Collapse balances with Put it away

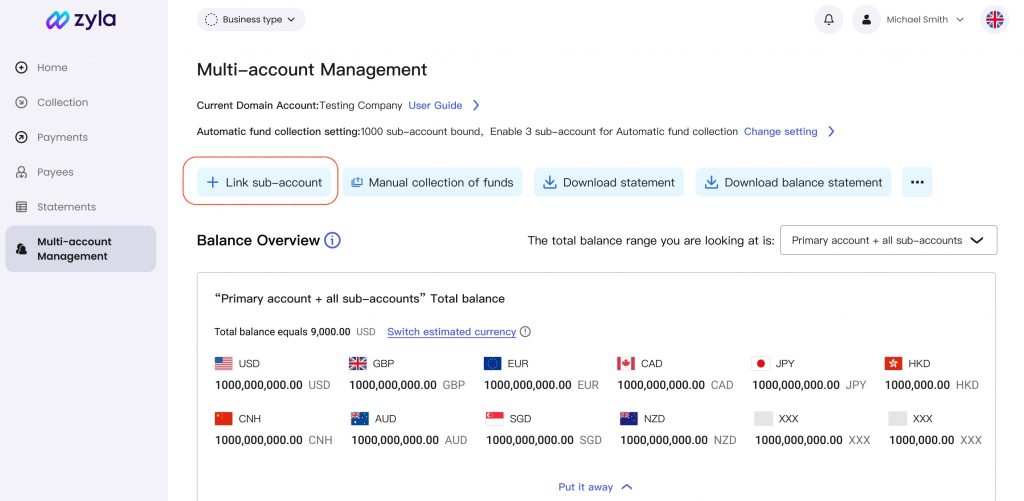(595, 487)
